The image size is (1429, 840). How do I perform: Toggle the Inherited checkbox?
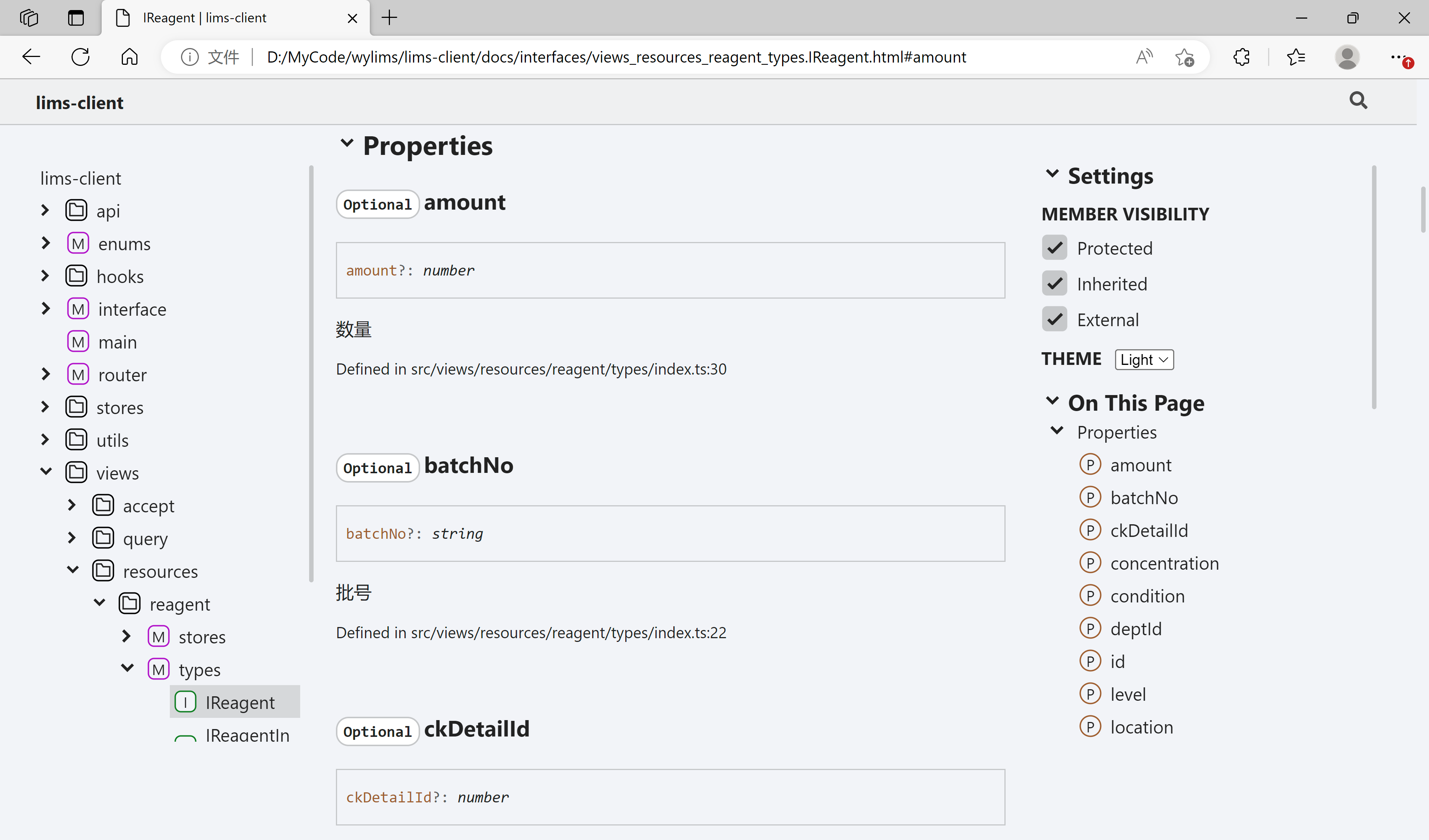(x=1054, y=283)
